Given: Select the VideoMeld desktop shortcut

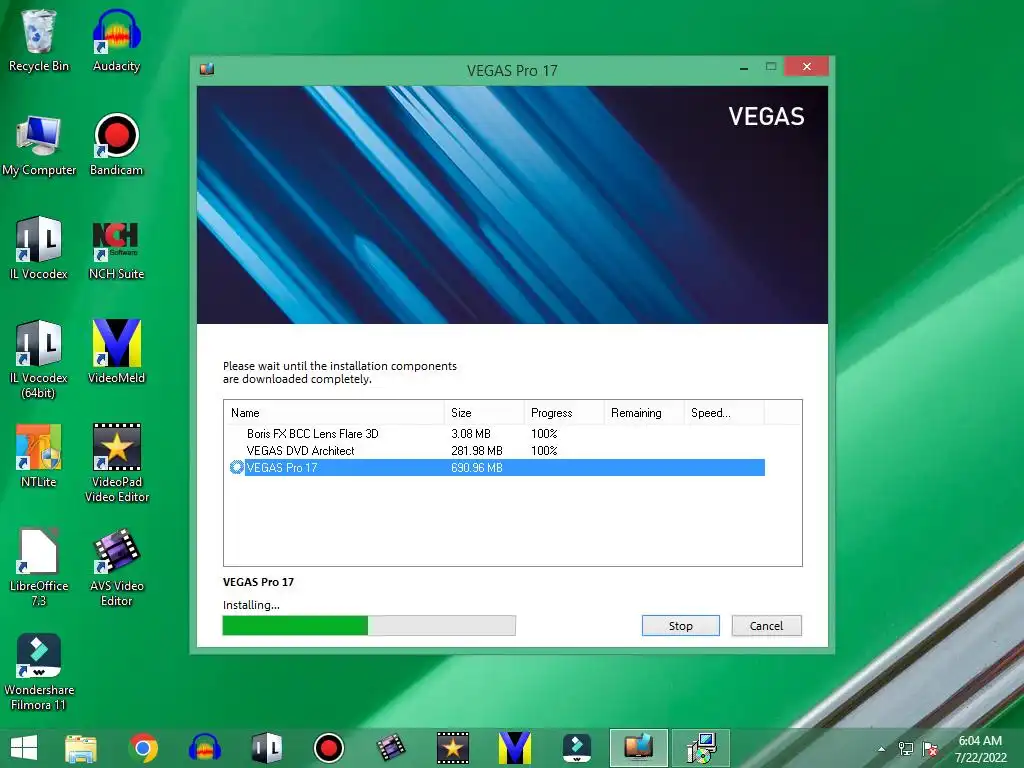Looking at the screenshot, I should coord(116,353).
